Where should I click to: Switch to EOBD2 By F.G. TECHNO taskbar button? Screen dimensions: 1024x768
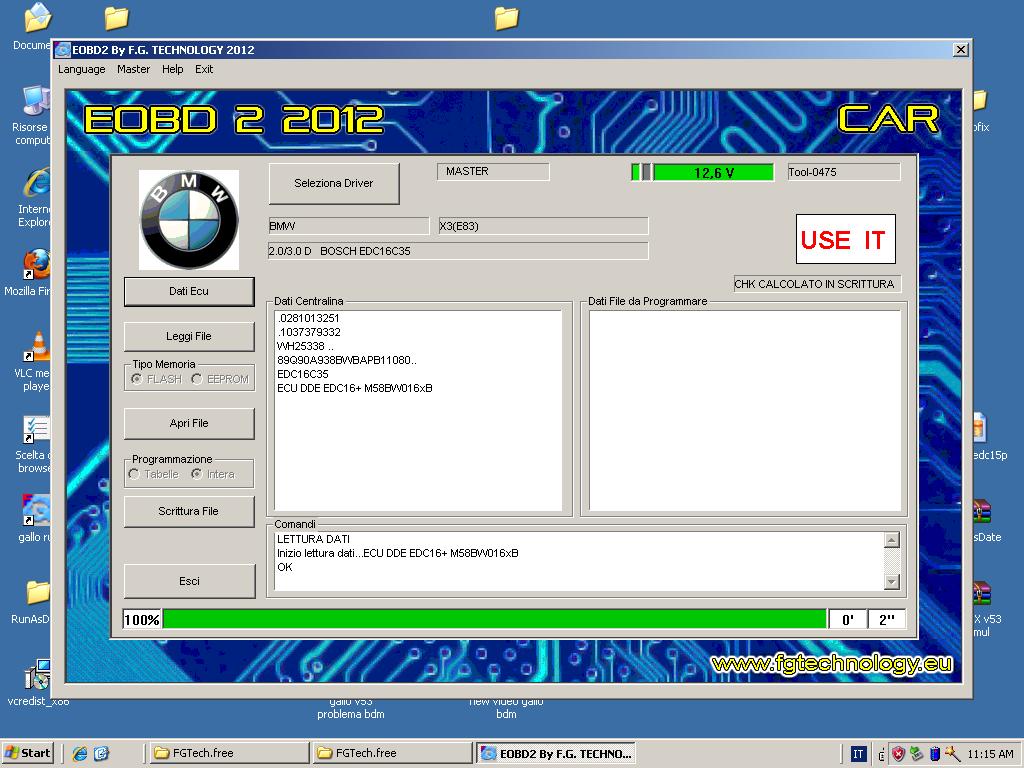tap(556, 753)
